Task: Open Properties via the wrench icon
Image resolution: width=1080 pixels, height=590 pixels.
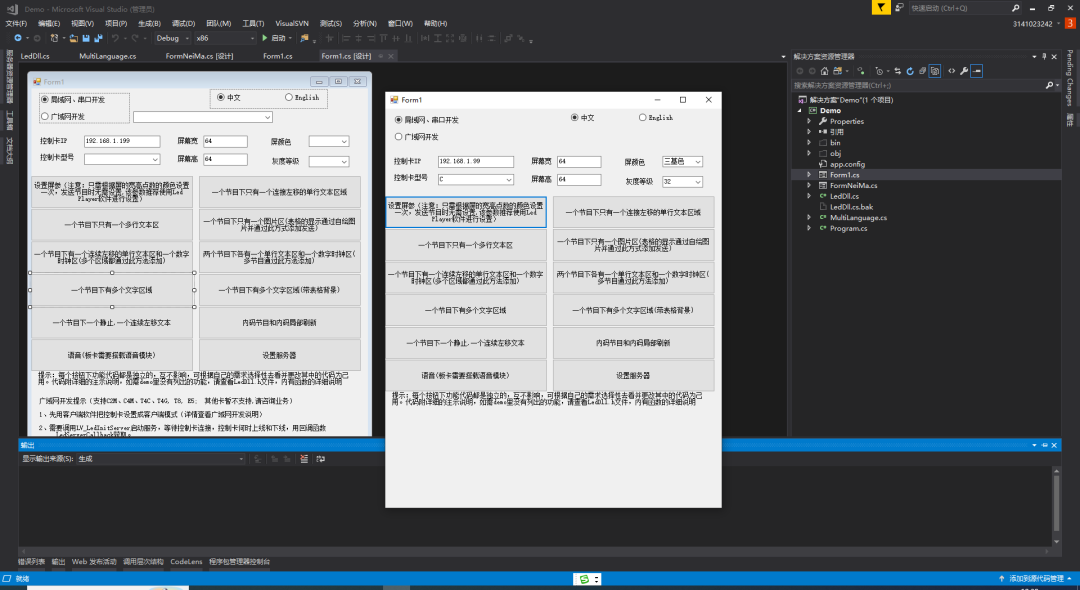Action: tap(963, 71)
